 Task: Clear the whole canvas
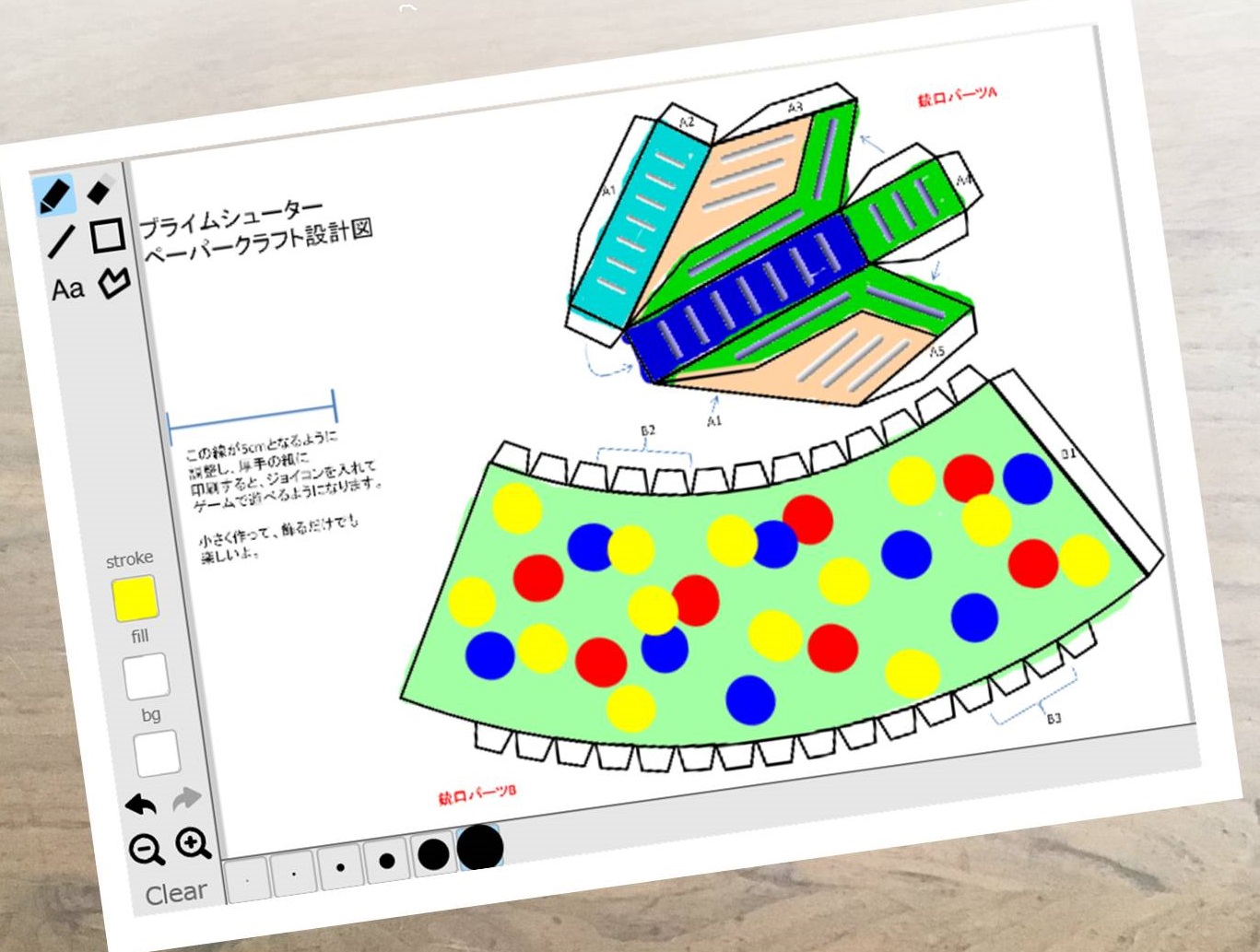tap(176, 892)
